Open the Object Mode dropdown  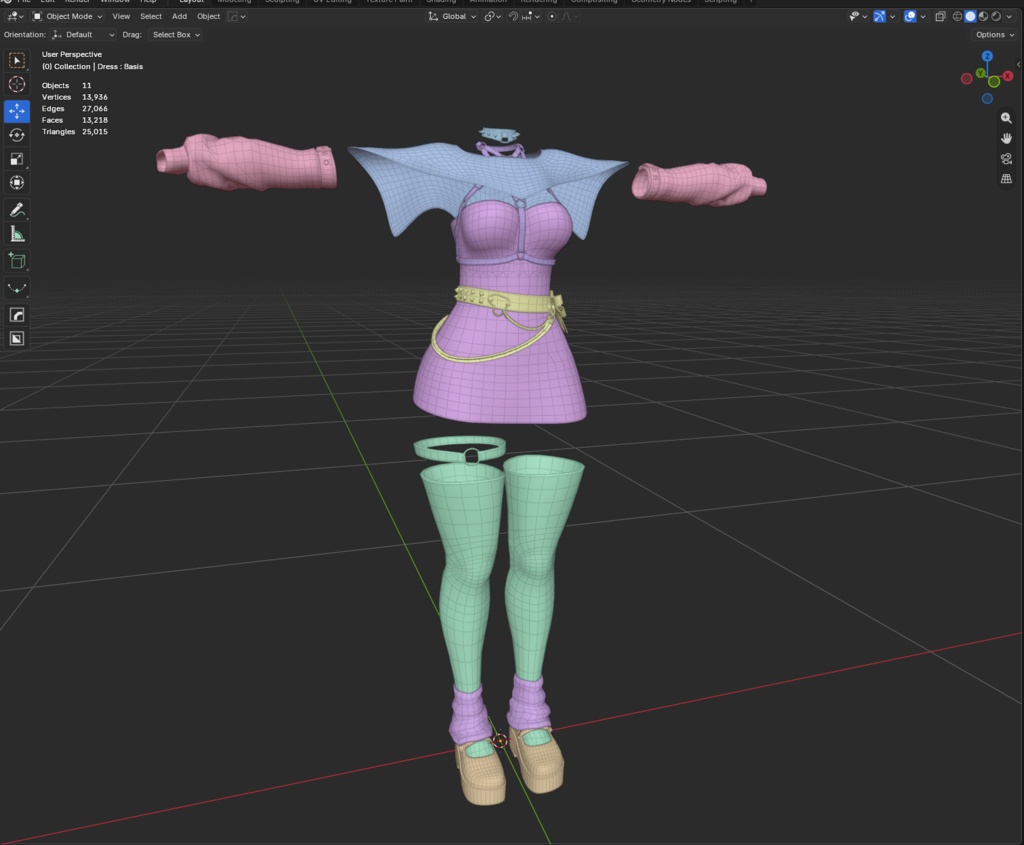pos(68,16)
